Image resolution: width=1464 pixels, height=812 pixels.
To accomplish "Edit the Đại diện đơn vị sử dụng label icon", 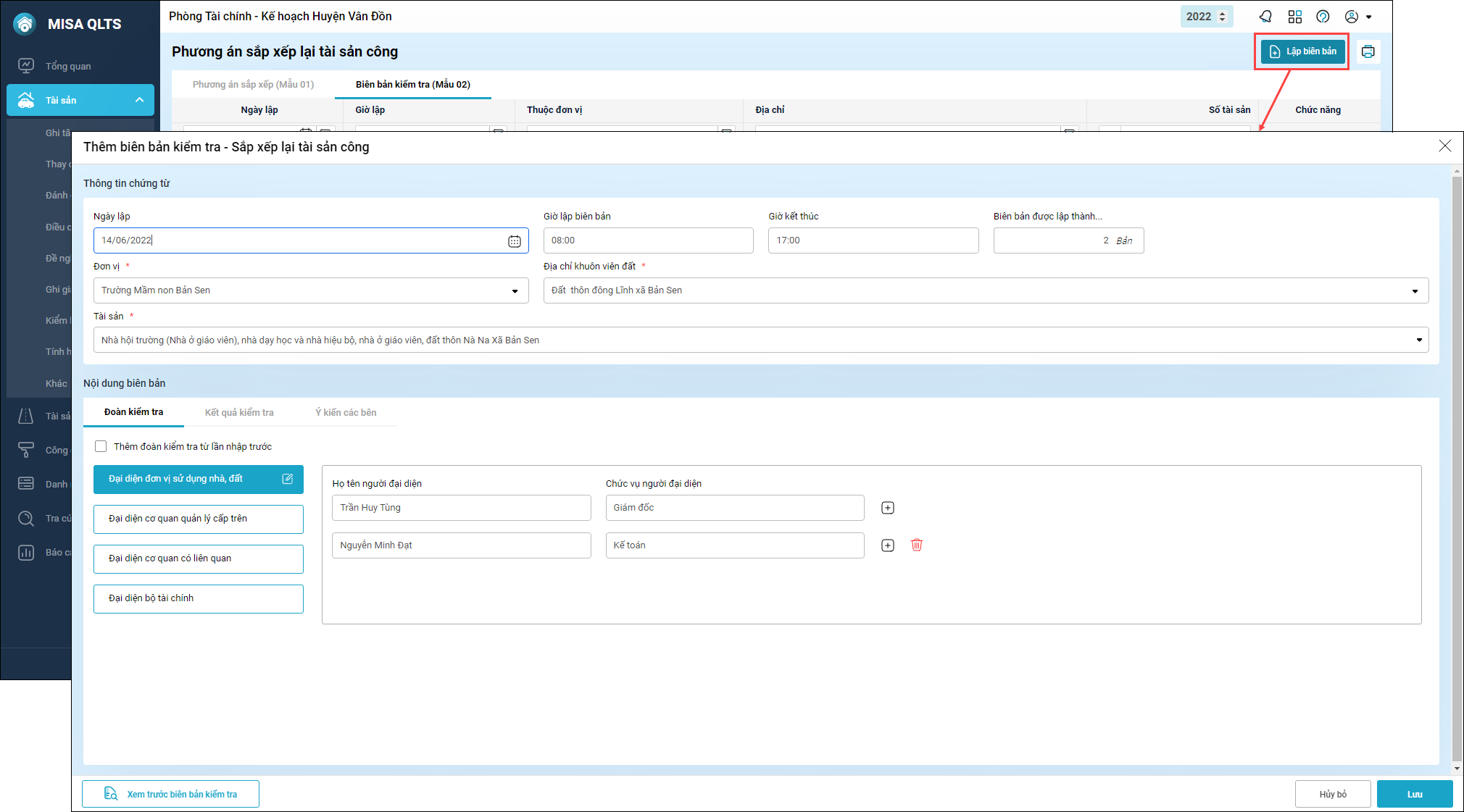I will coord(287,479).
